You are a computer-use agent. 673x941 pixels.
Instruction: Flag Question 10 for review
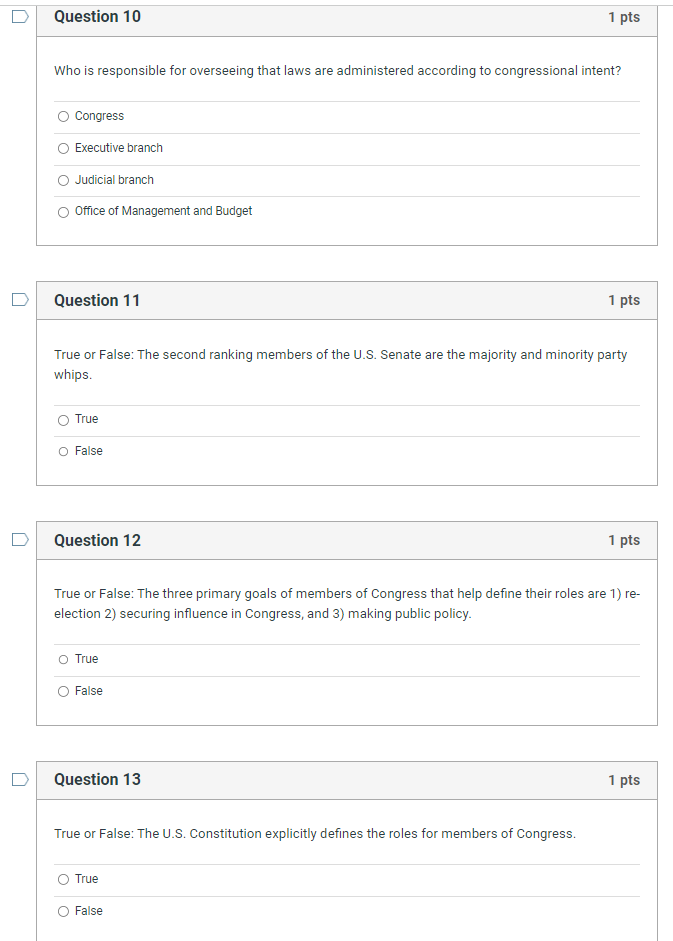[19, 16]
